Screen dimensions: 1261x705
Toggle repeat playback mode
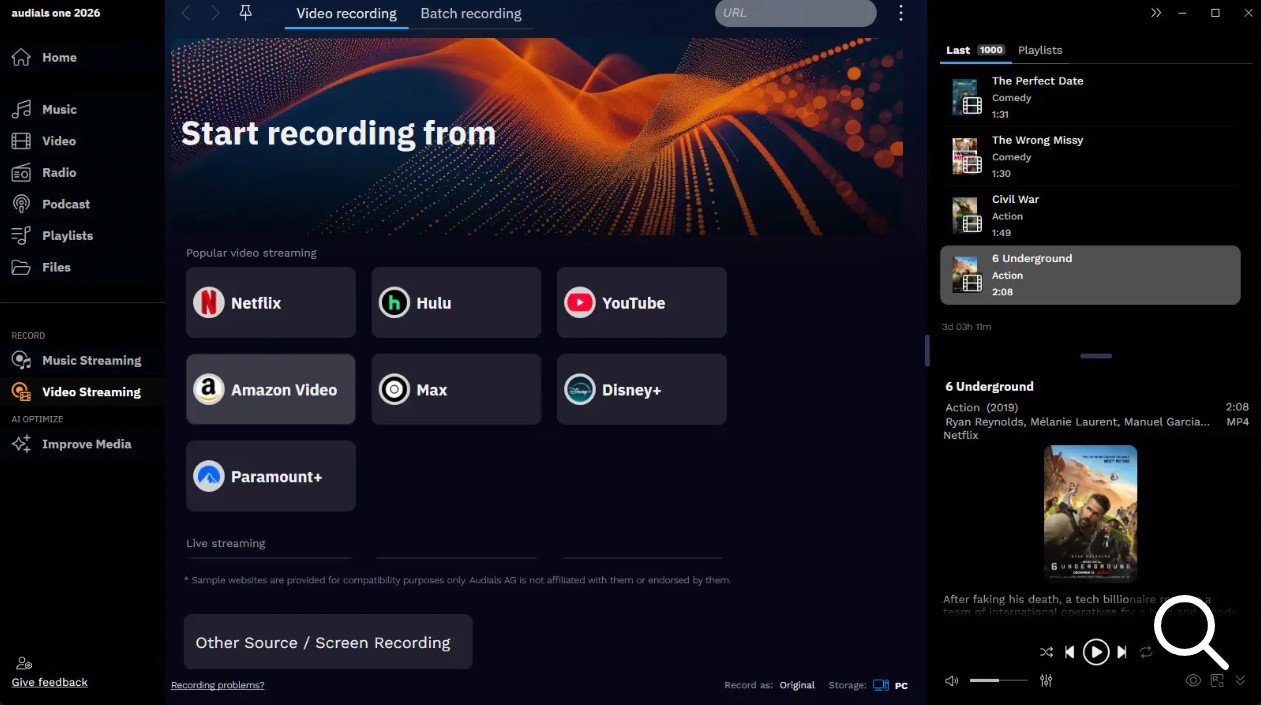pos(1146,652)
